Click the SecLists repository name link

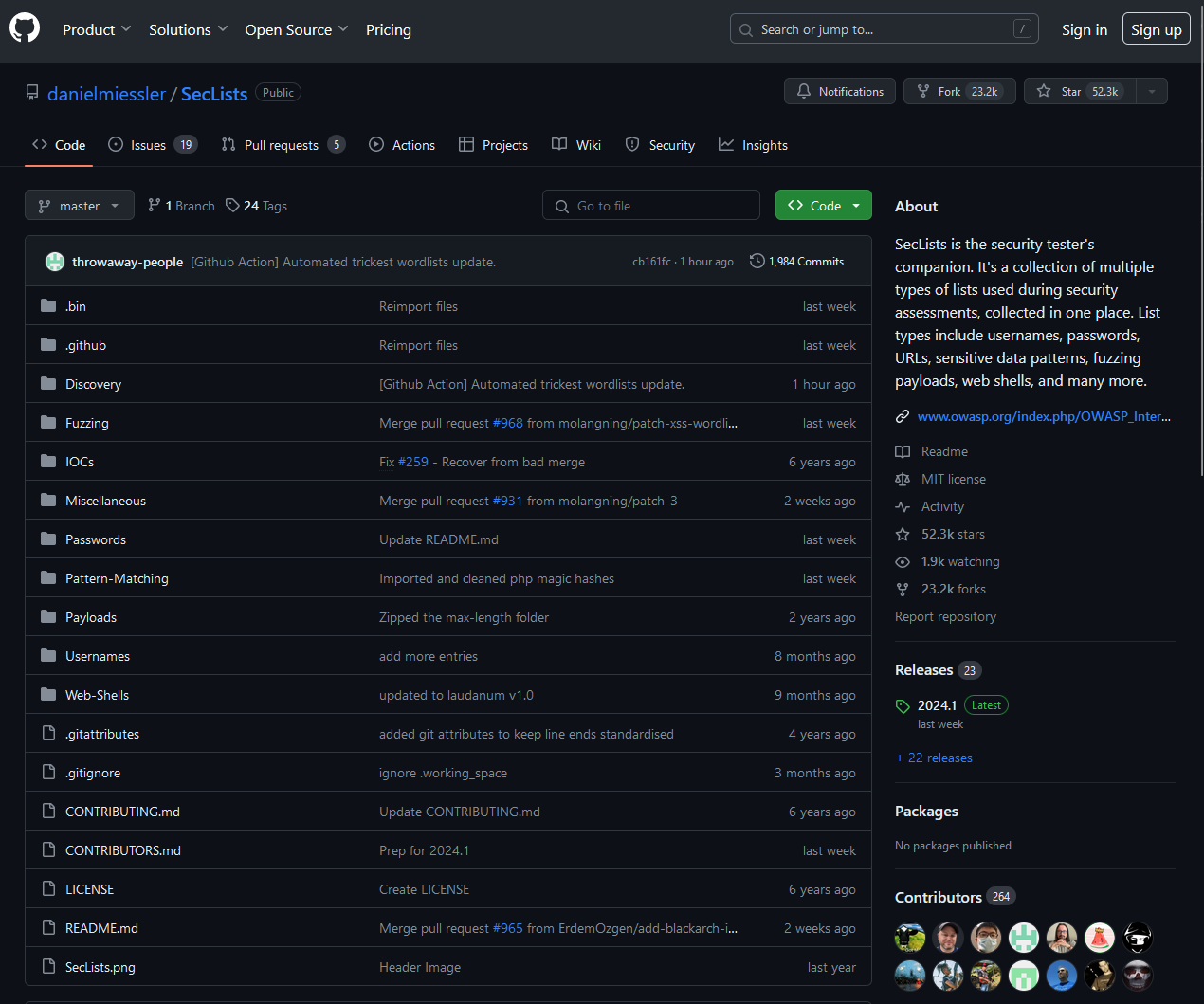pyautogui.click(x=214, y=93)
